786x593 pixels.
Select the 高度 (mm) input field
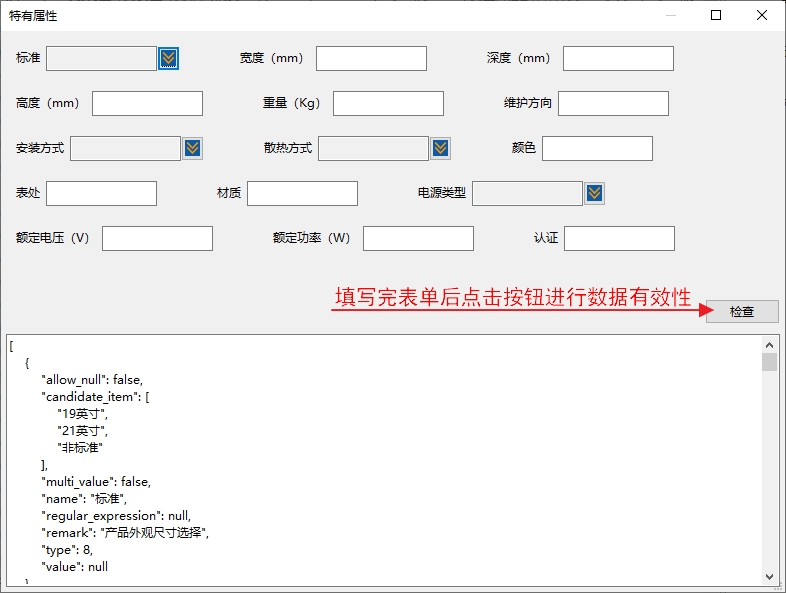click(x=147, y=104)
